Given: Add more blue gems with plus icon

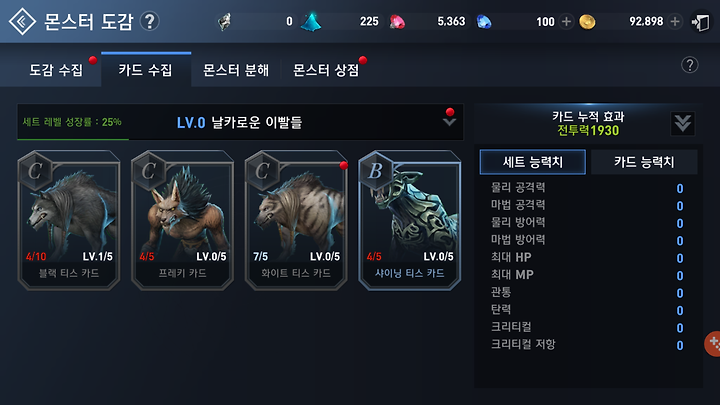Looking at the screenshot, I should (567, 22).
